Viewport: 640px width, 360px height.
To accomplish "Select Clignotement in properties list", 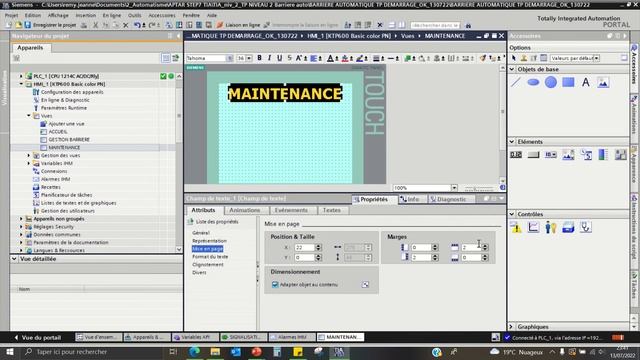I will point(208,264).
